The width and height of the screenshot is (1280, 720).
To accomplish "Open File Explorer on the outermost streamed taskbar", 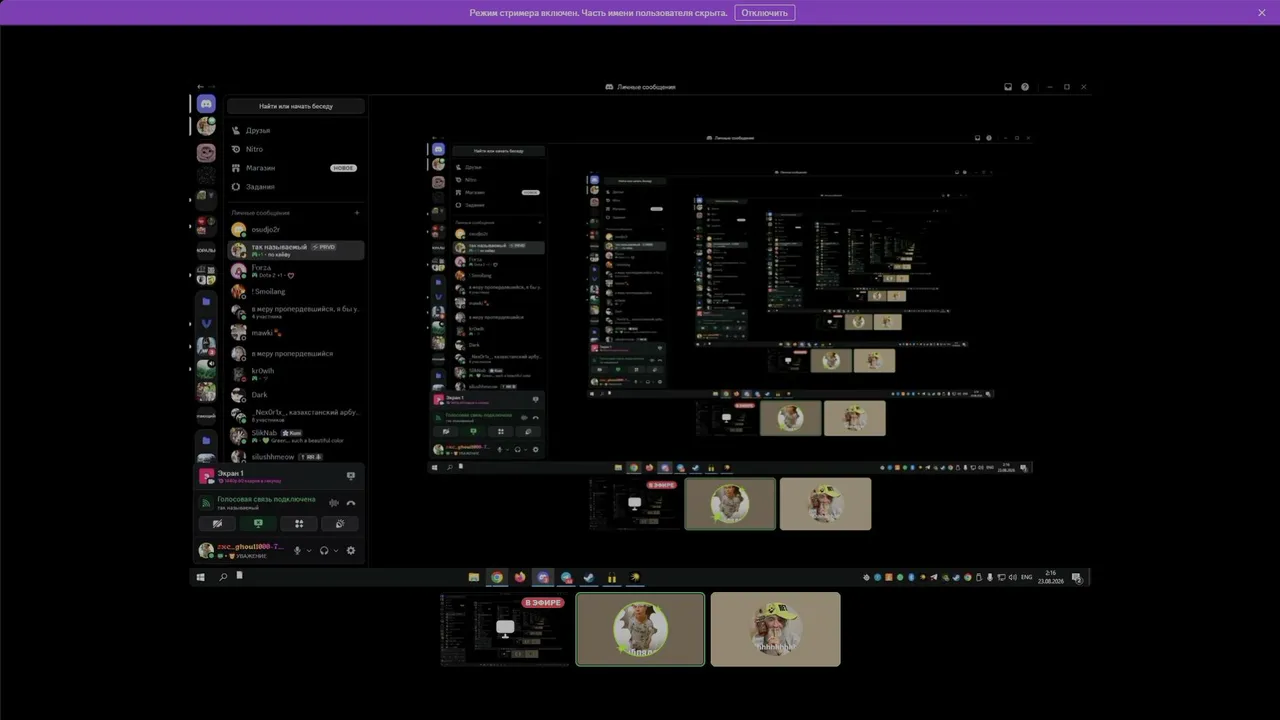I will coord(474,577).
